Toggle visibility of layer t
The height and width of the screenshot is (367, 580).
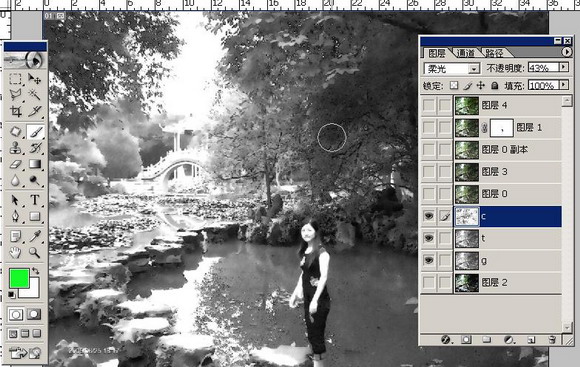click(x=429, y=238)
